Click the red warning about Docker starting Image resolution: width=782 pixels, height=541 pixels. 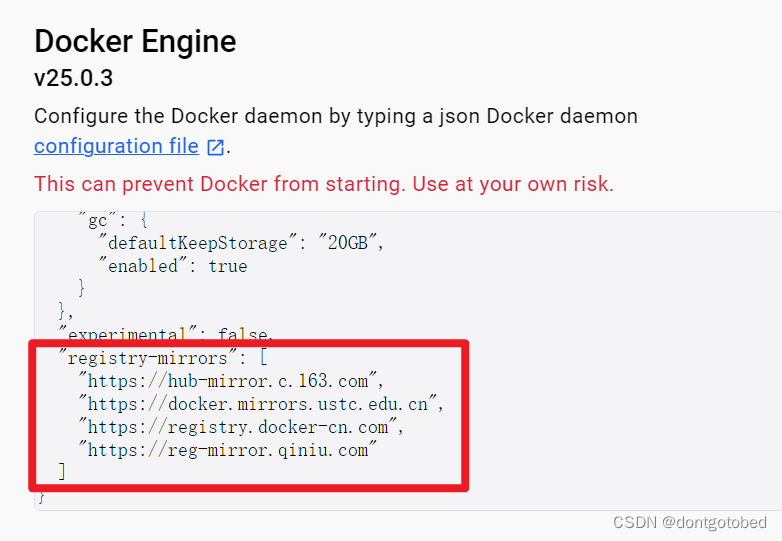(x=323, y=184)
